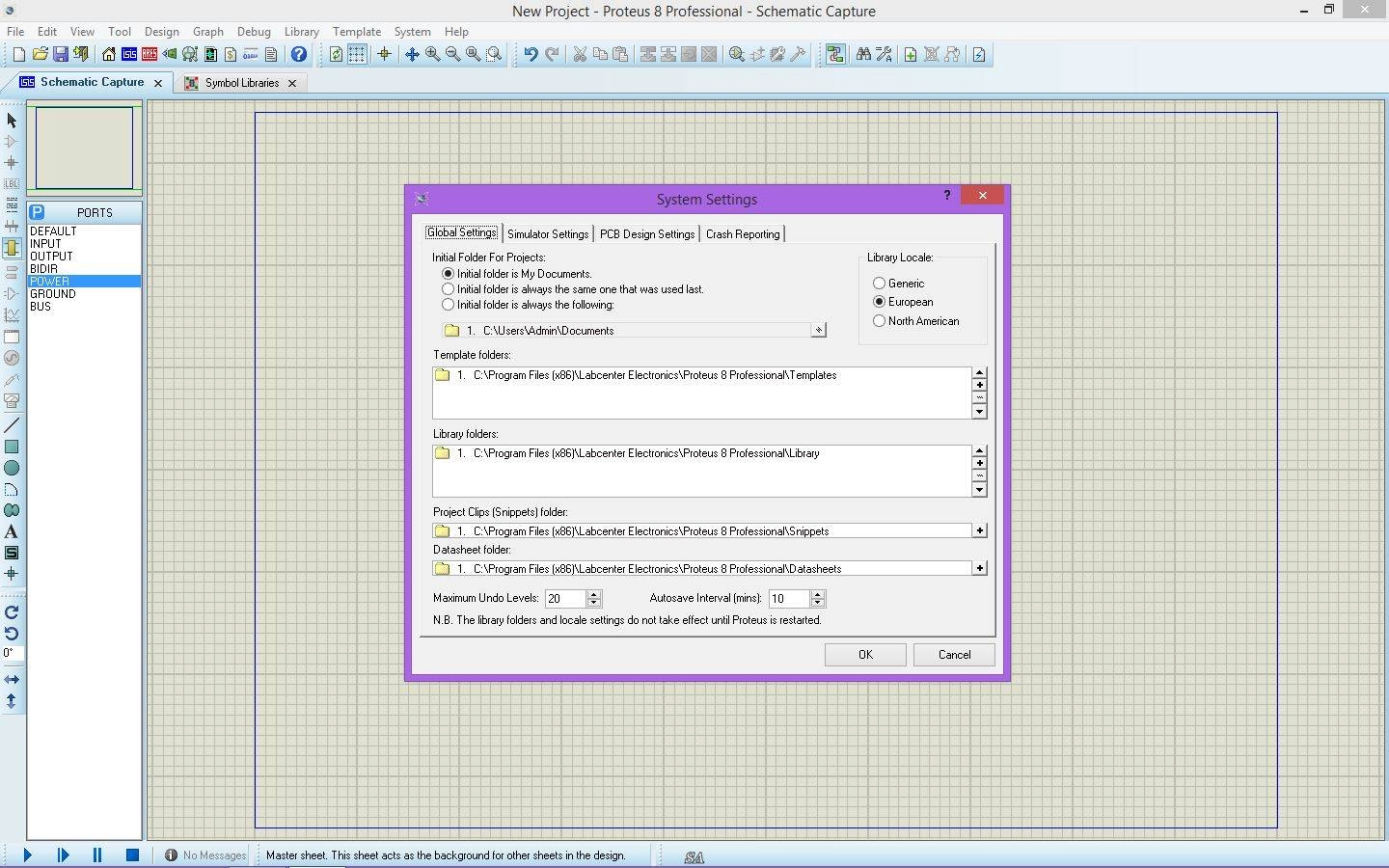This screenshot has width=1389, height=868.
Task: Choose the Terminals Mode tool in sidebar
Action: [x=12, y=248]
